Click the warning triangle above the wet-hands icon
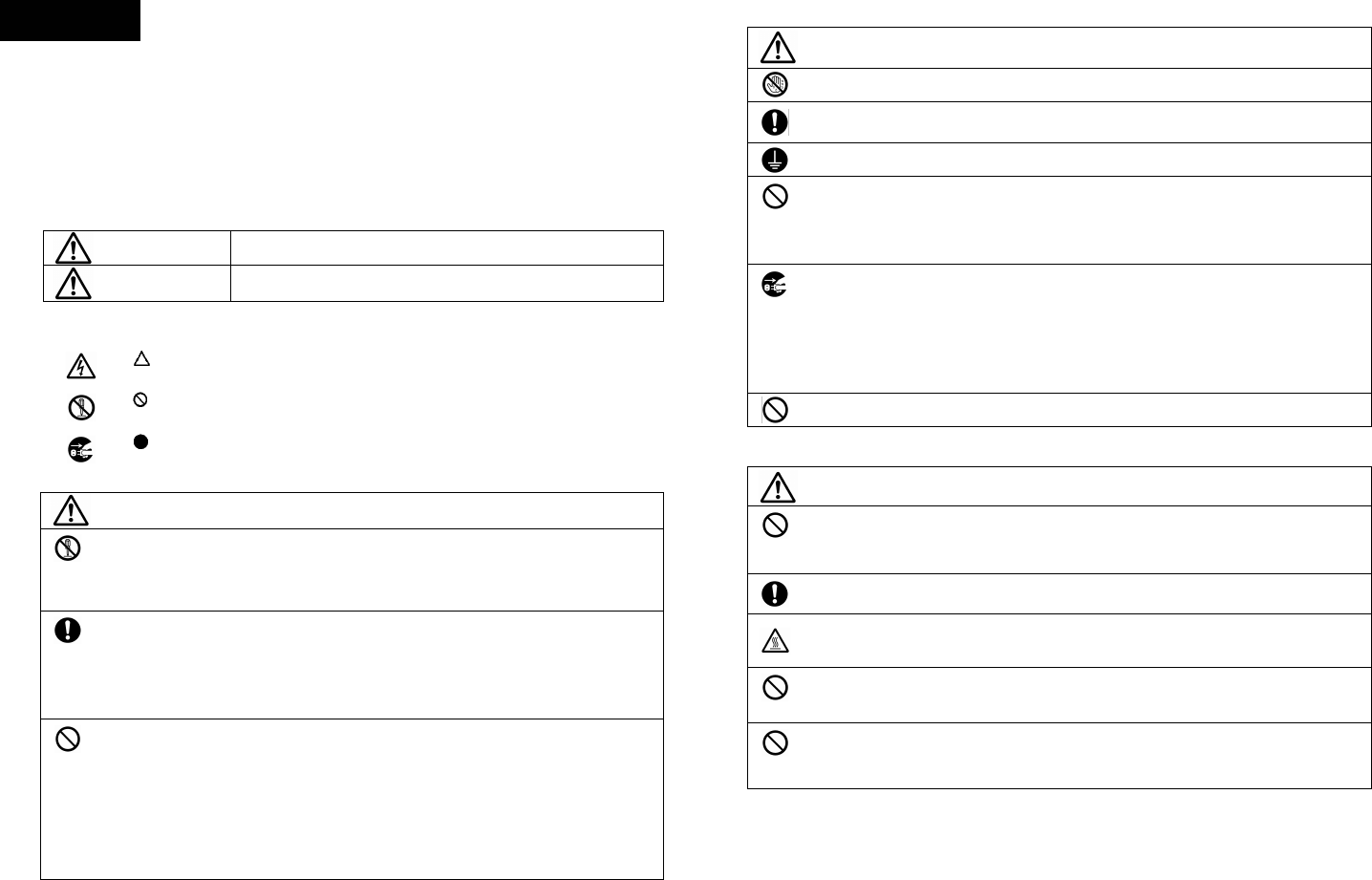Screen dimensions: 1372x880 pos(780,49)
